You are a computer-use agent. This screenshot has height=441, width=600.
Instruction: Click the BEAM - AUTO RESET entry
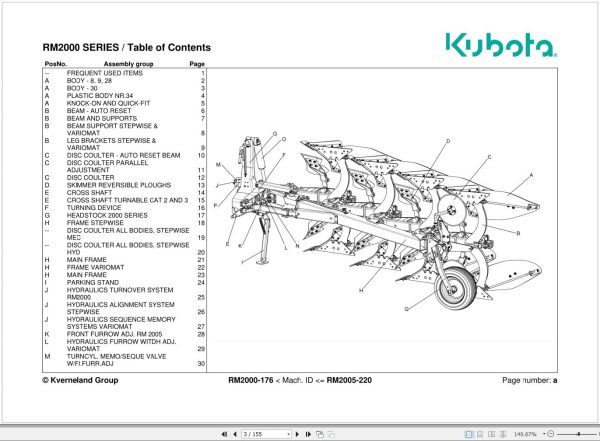(99, 111)
